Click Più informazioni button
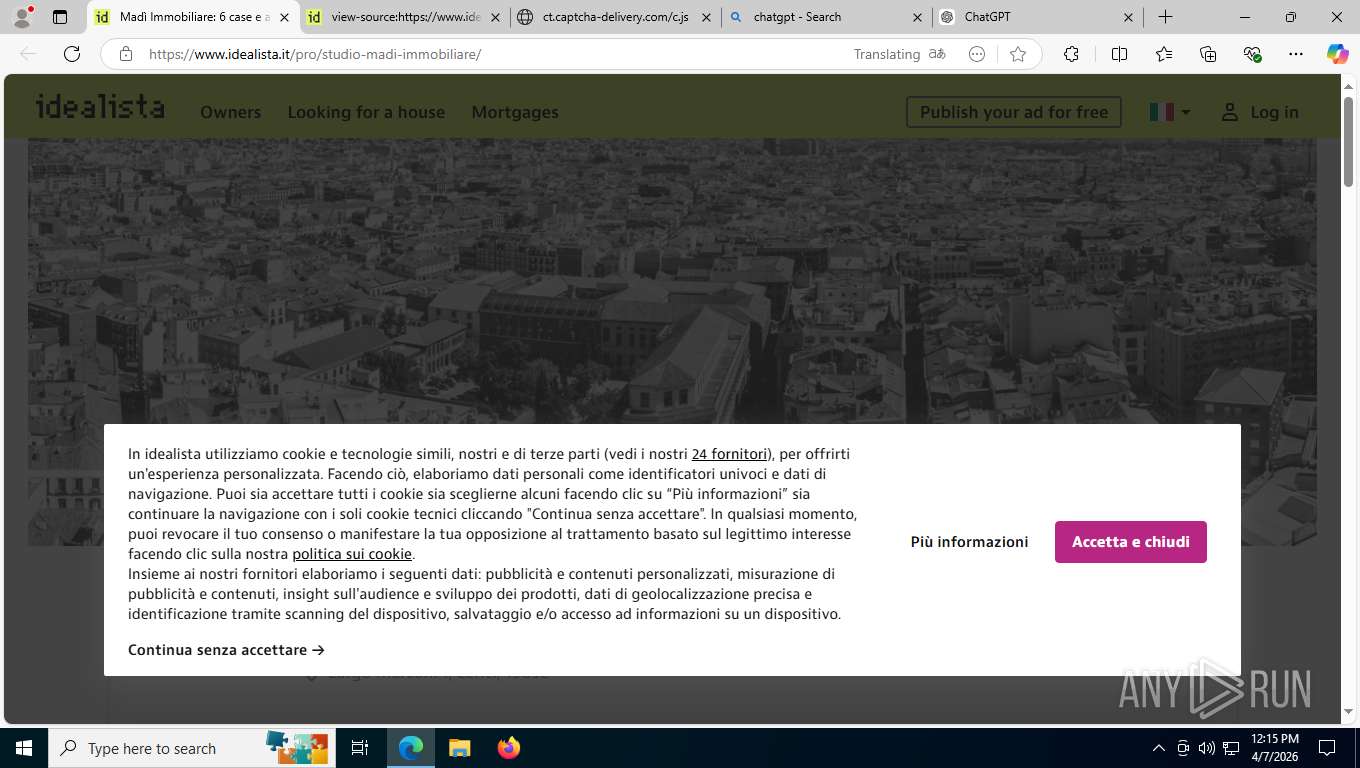This screenshot has width=1360, height=768. coord(969,542)
